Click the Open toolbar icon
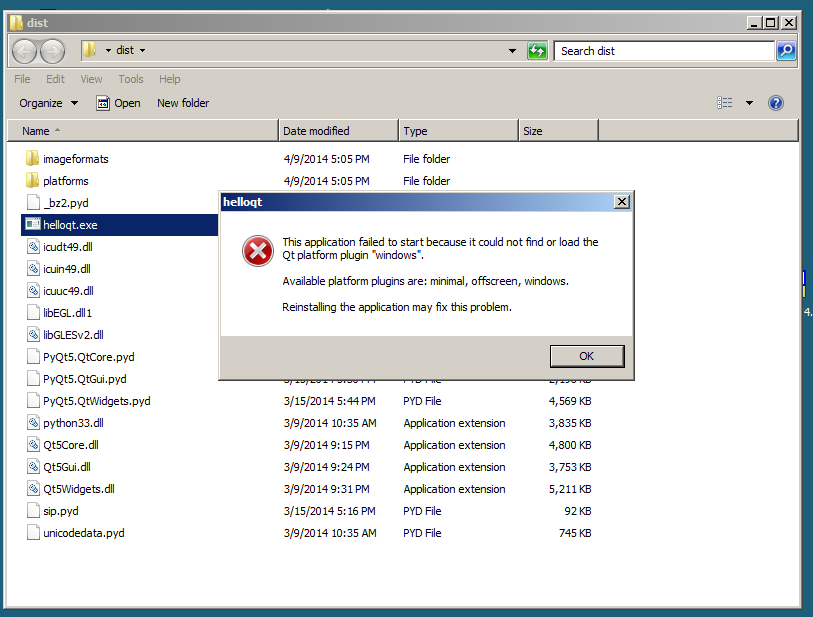 point(103,103)
